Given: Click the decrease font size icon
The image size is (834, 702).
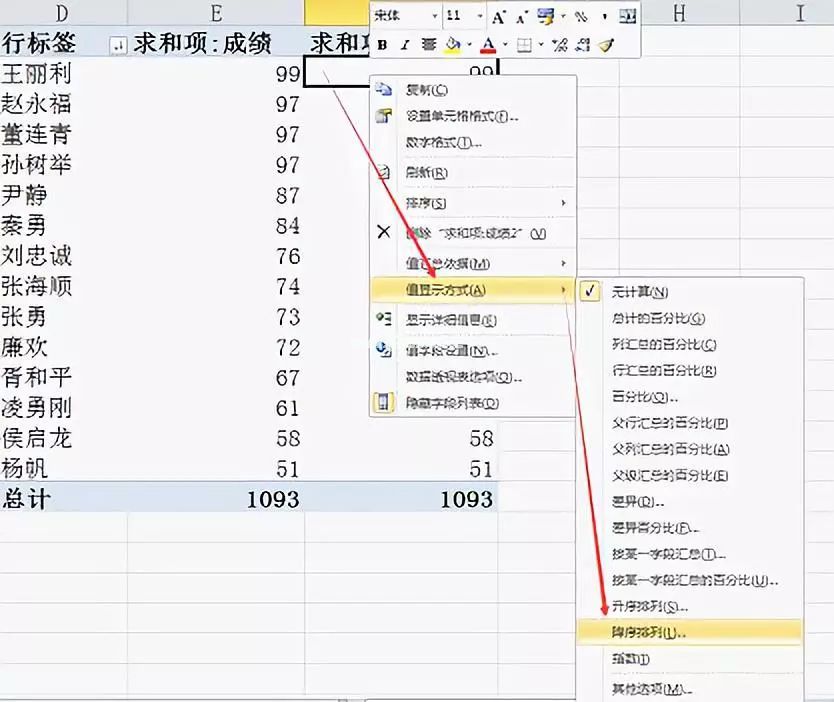Looking at the screenshot, I should (521, 17).
